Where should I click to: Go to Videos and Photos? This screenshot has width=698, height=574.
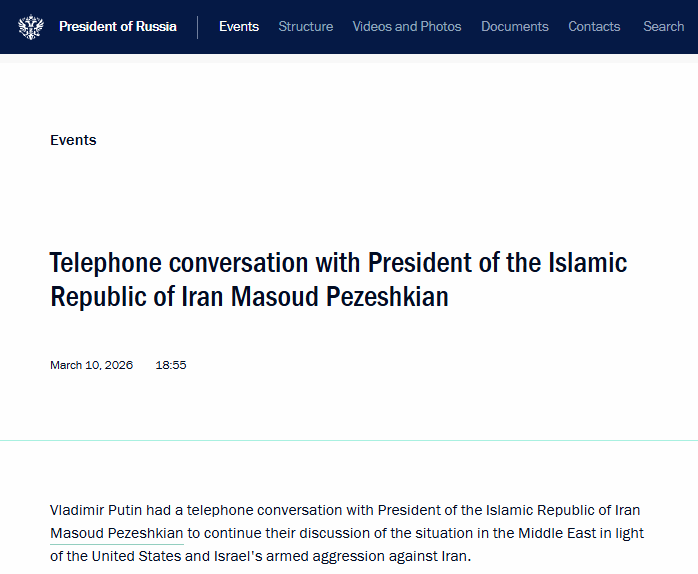pos(407,27)
